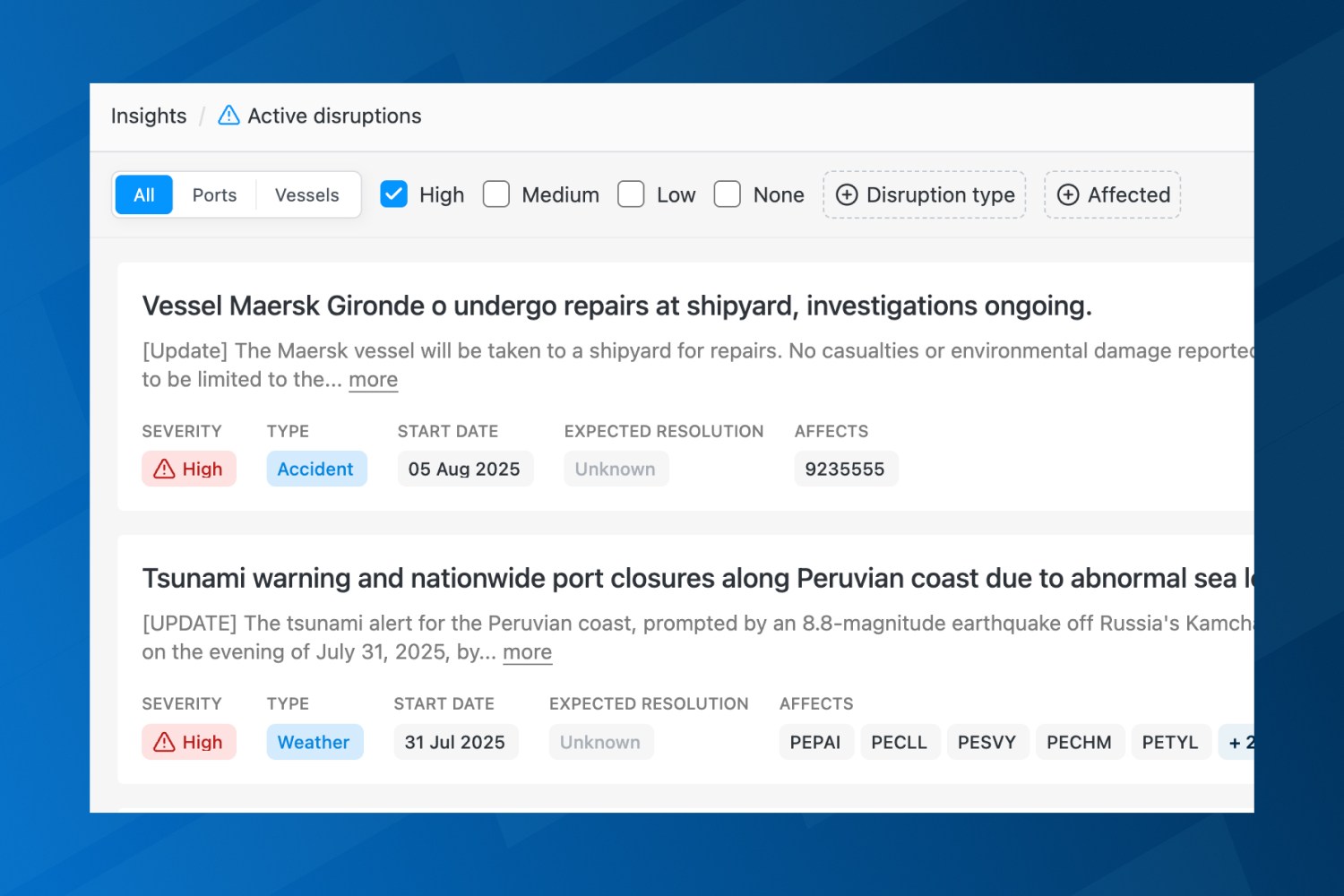
Task: Enable the Medium severity checkbox
Action: 496,194
